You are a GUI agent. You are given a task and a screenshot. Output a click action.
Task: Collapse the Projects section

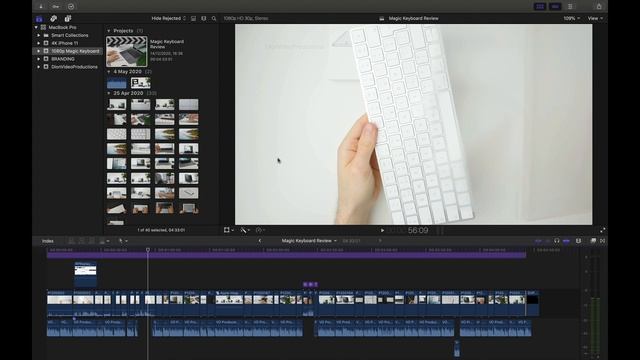[109, 31]
